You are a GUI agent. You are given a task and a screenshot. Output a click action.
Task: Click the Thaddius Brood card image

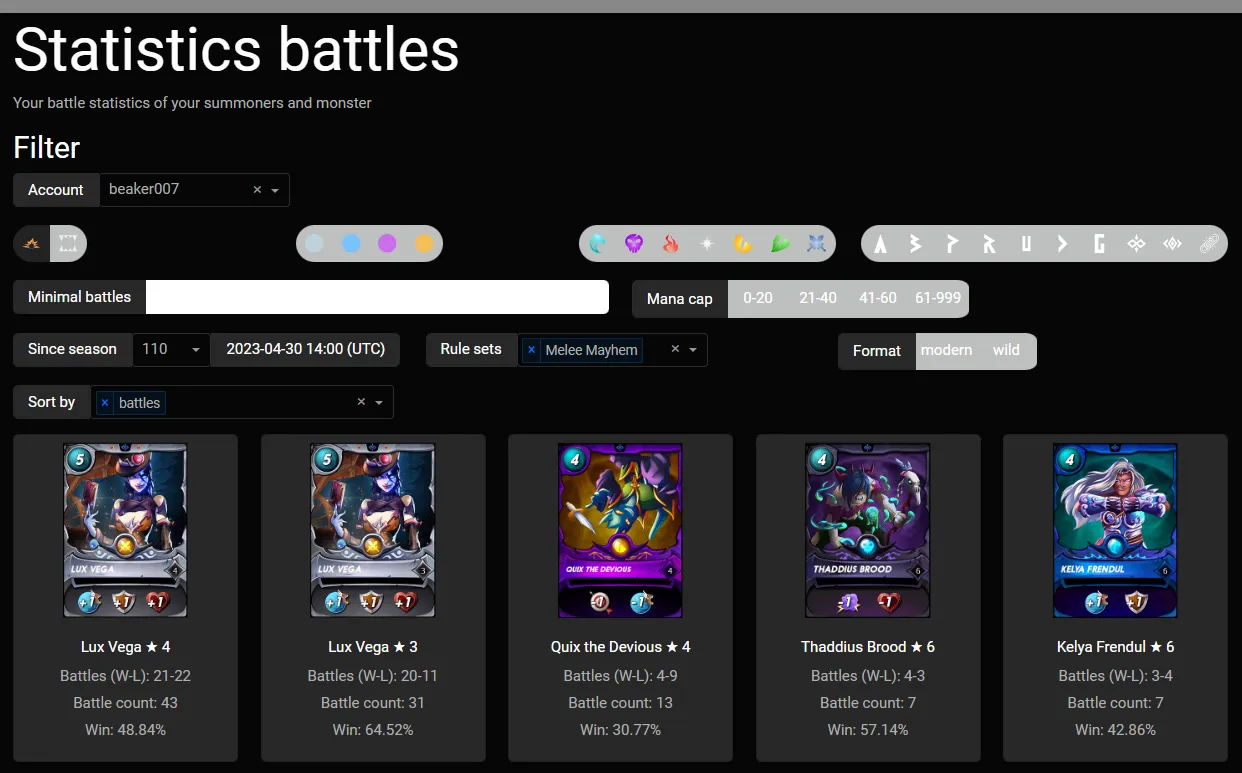click(868, 530)
